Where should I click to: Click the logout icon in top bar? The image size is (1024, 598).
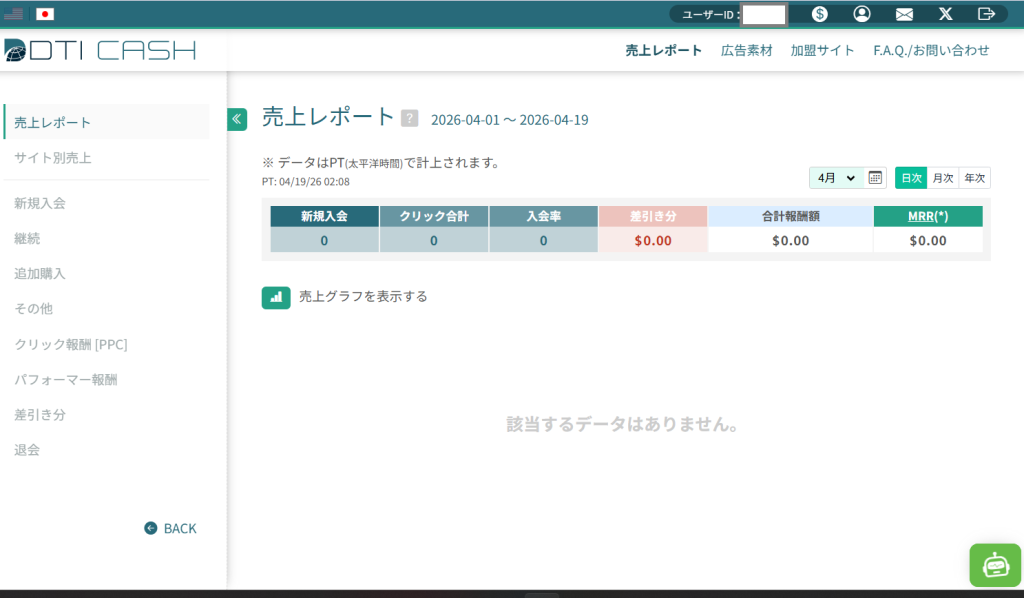[x=986, y=14]
